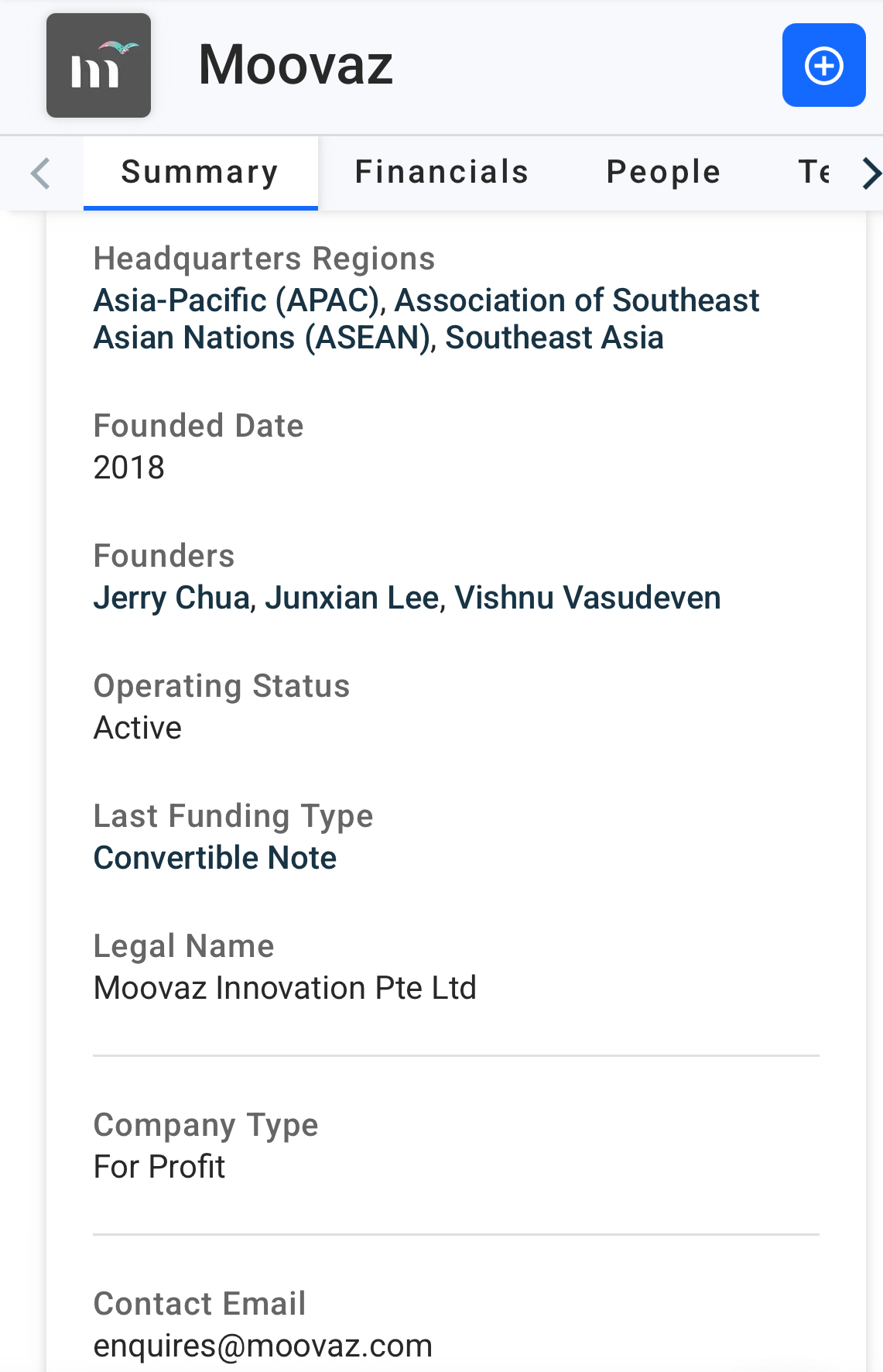This screenshot has height=1372, width=883.
Task: Switch to the Summary tab
Action: click(x=200, y=173)
